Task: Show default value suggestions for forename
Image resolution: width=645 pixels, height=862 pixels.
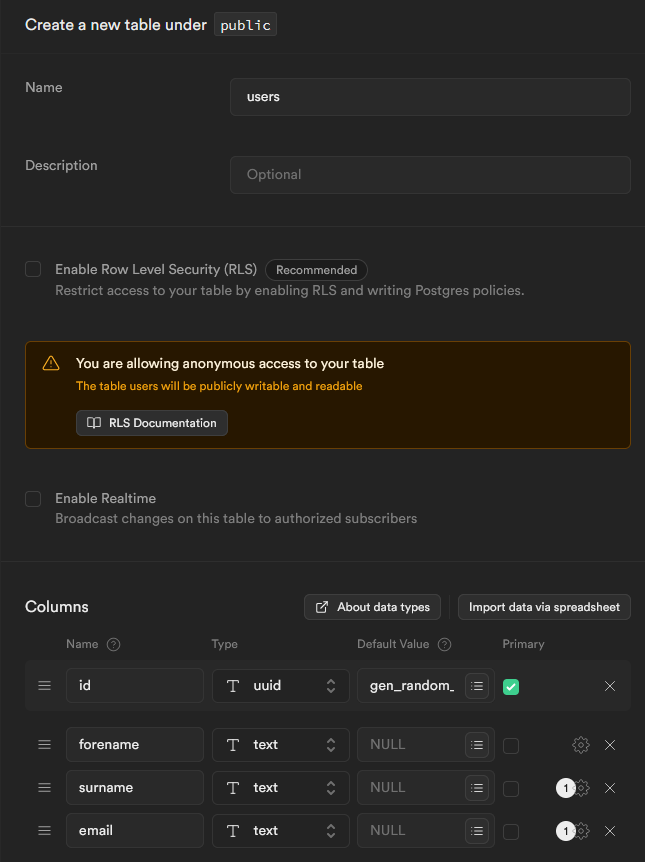Action: (477, 745)
